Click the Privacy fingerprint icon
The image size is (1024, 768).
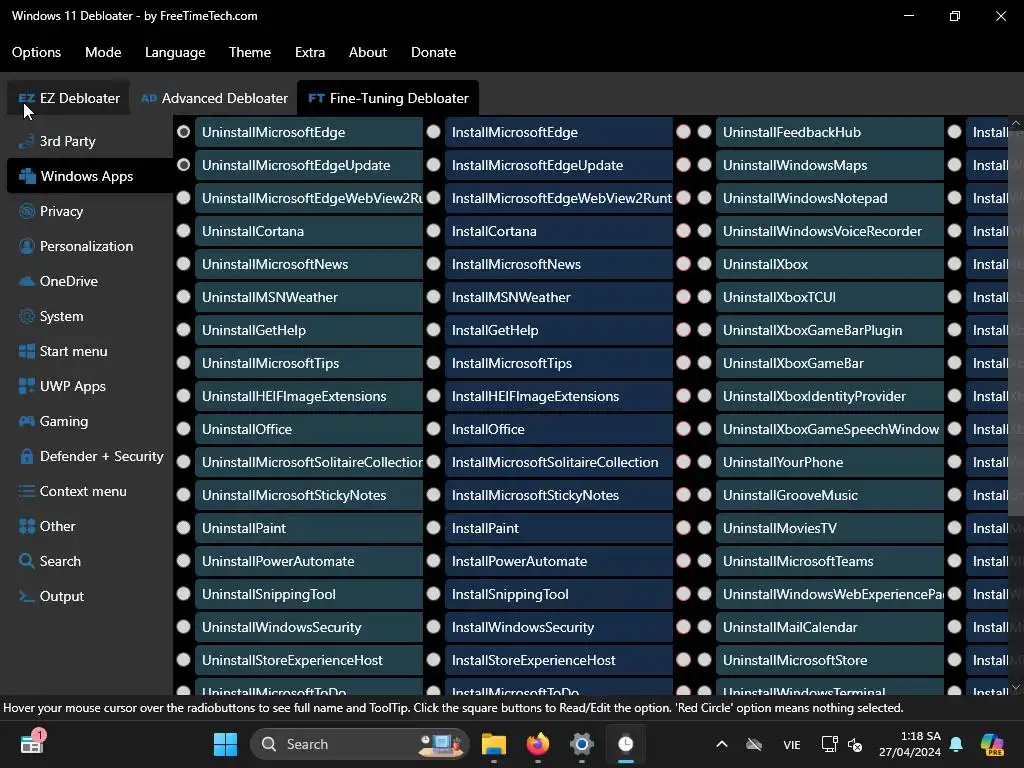pyautogui.click(x=27, y=211)
